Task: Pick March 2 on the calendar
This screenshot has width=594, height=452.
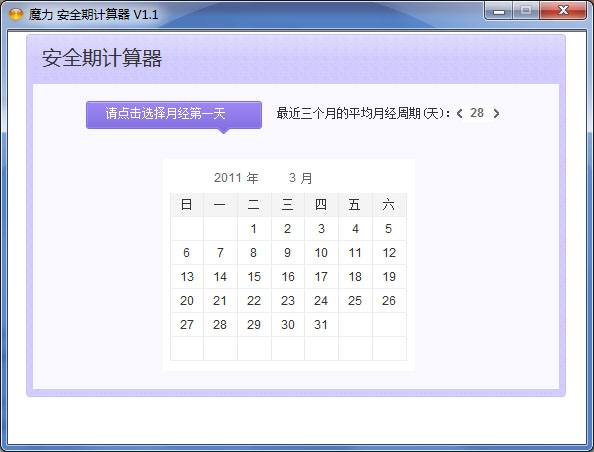Action: (x=288, y=229)
